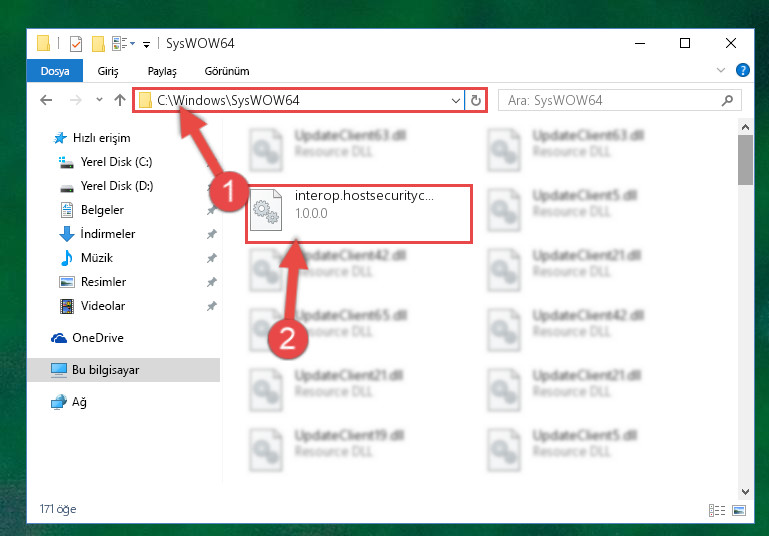
Task: Select the interop.hostsecurityc... file
Action: [x=359, y=214]
